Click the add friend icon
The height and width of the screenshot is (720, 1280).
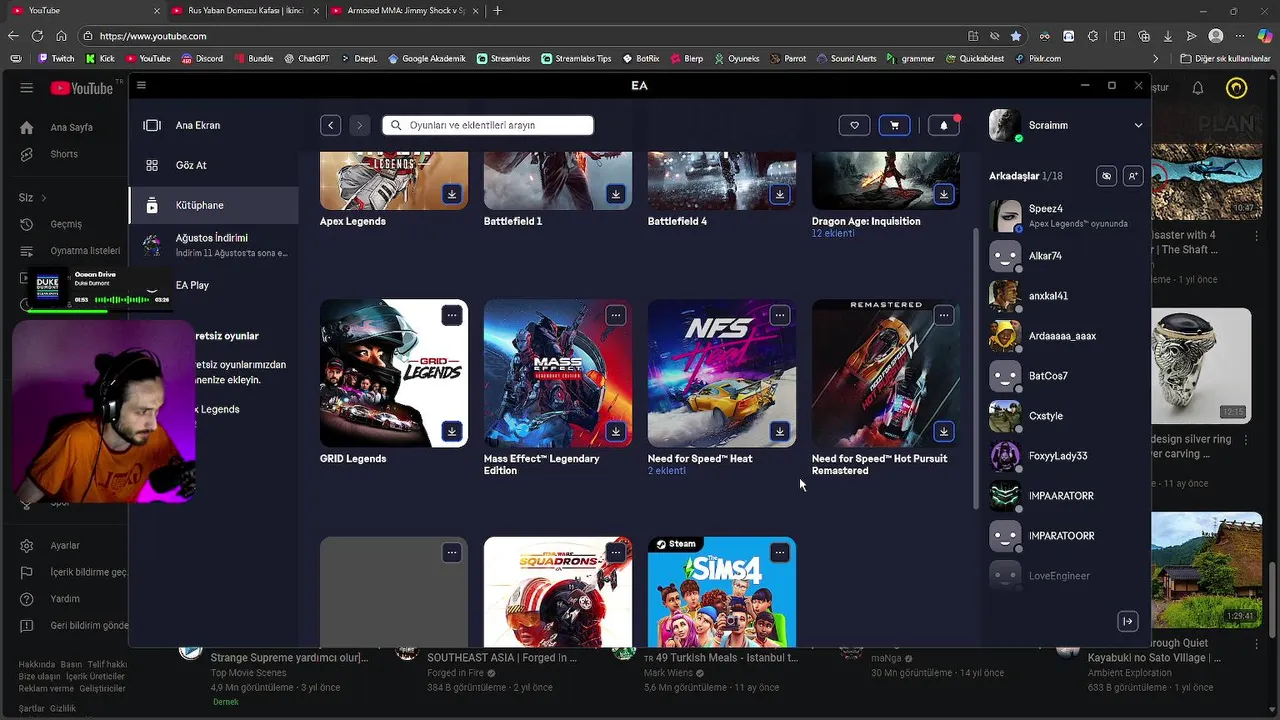pos(1132,176)
